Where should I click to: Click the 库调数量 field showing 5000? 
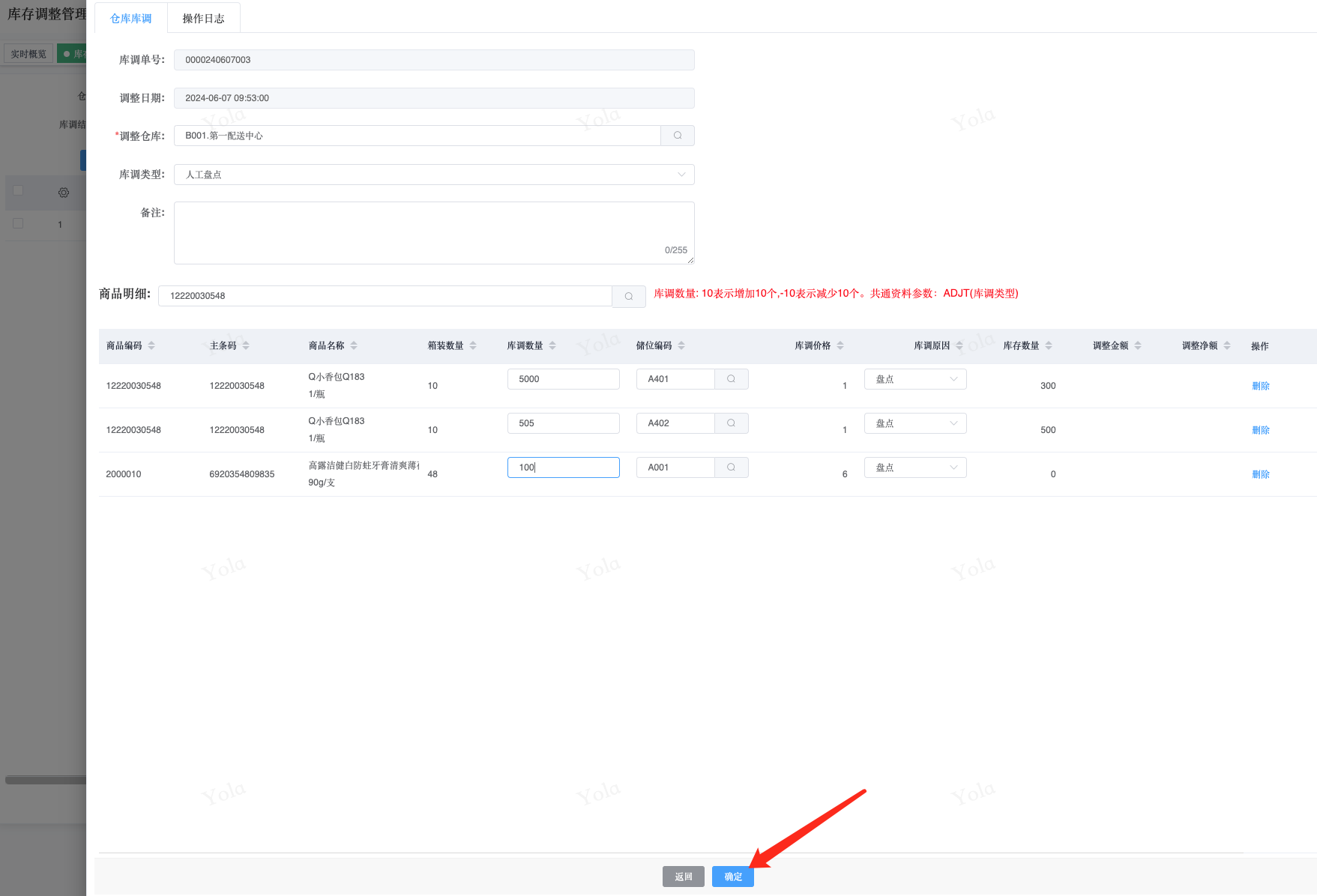(564, 379)
